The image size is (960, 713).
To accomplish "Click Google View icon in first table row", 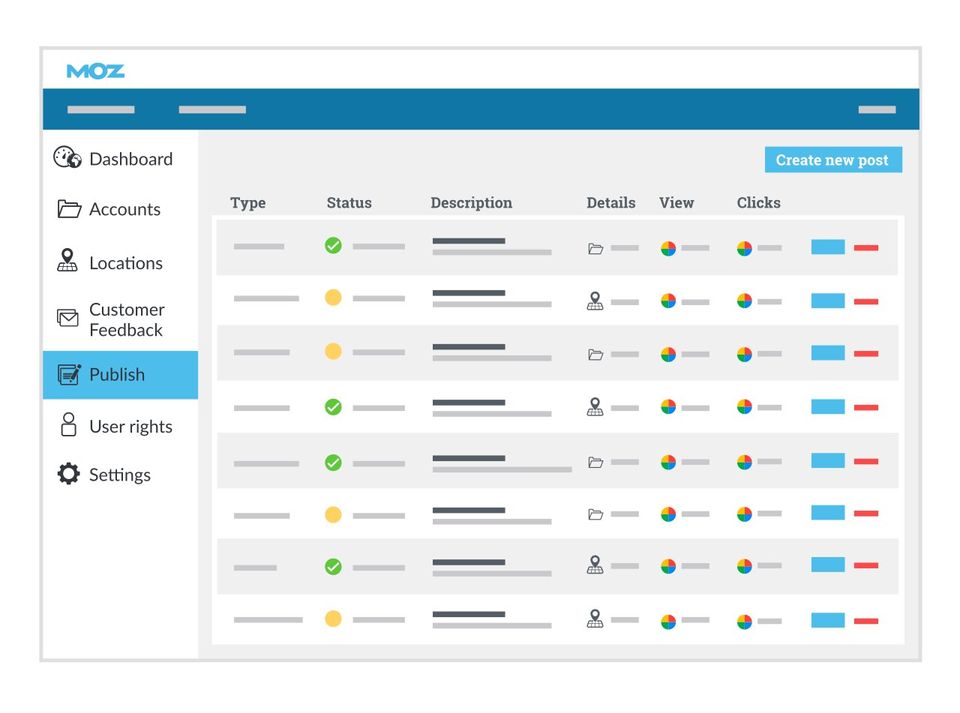I will (x=668, y=248).
